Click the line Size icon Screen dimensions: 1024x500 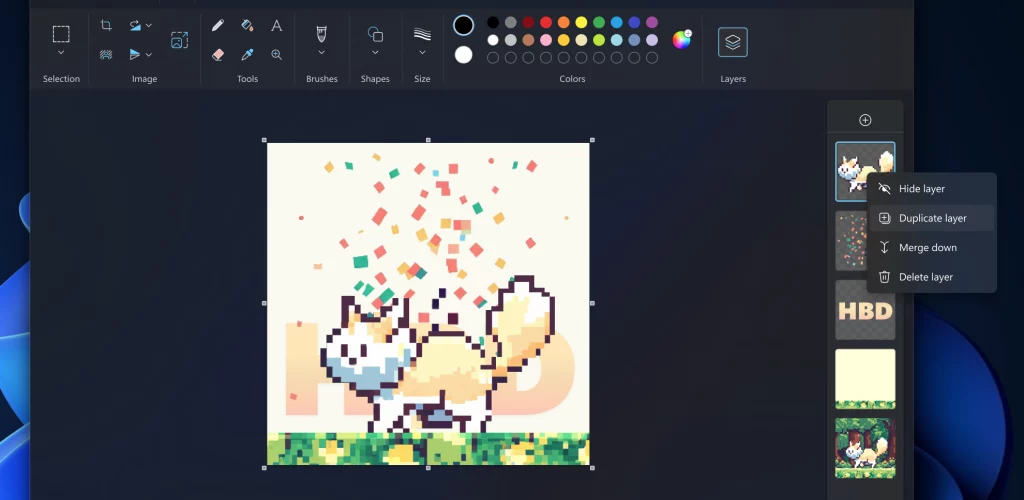point(423,34)
